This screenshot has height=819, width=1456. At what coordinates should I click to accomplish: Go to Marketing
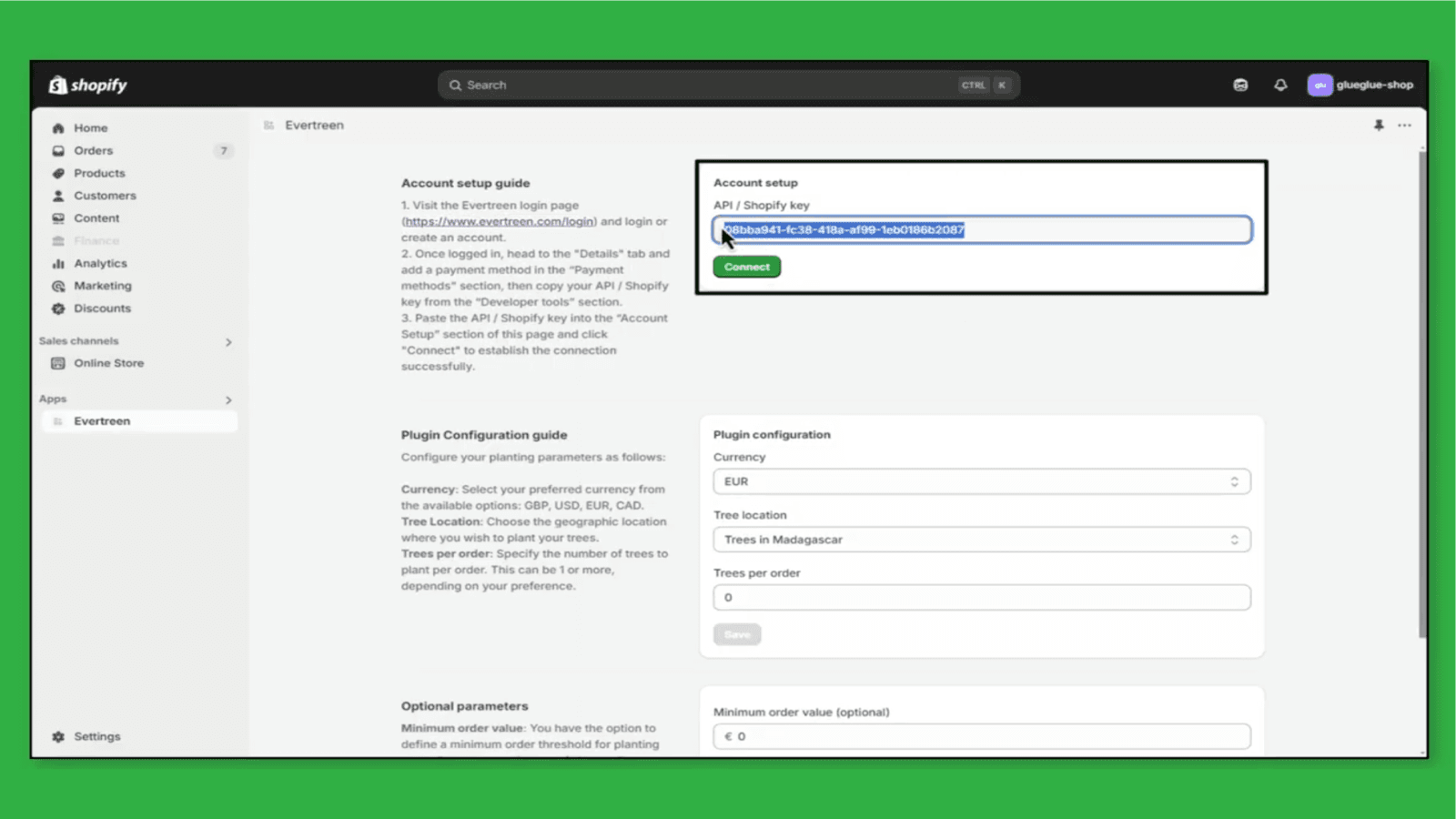tap(102, 285)
